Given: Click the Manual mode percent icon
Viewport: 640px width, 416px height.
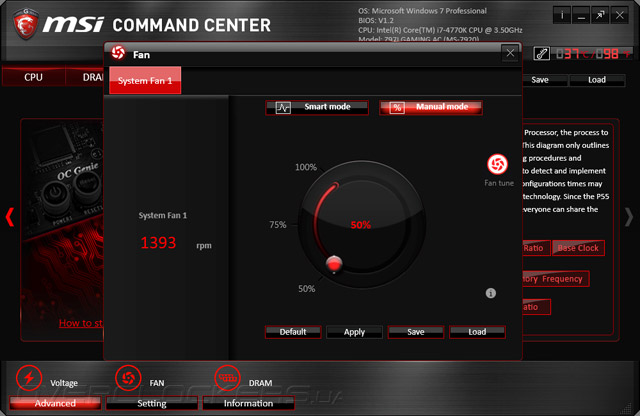Looking at the screenshot, I should pos(397,108).
